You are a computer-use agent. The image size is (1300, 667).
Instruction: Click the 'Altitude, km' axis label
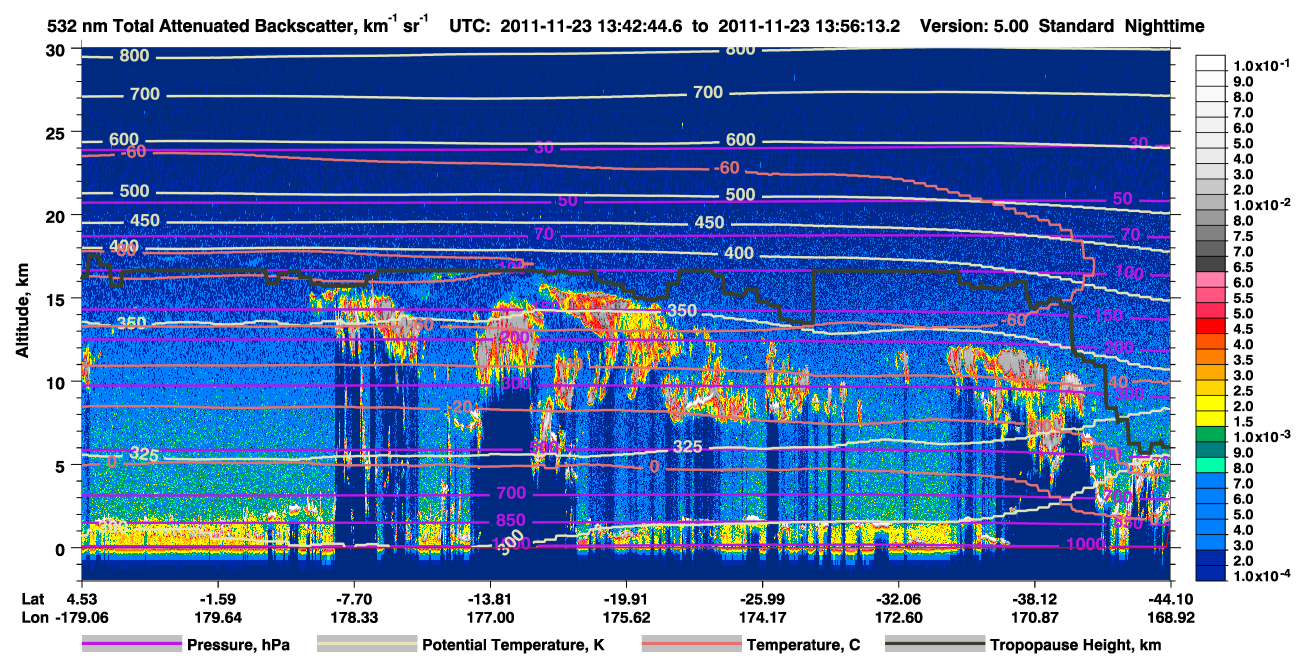[23, 308]
